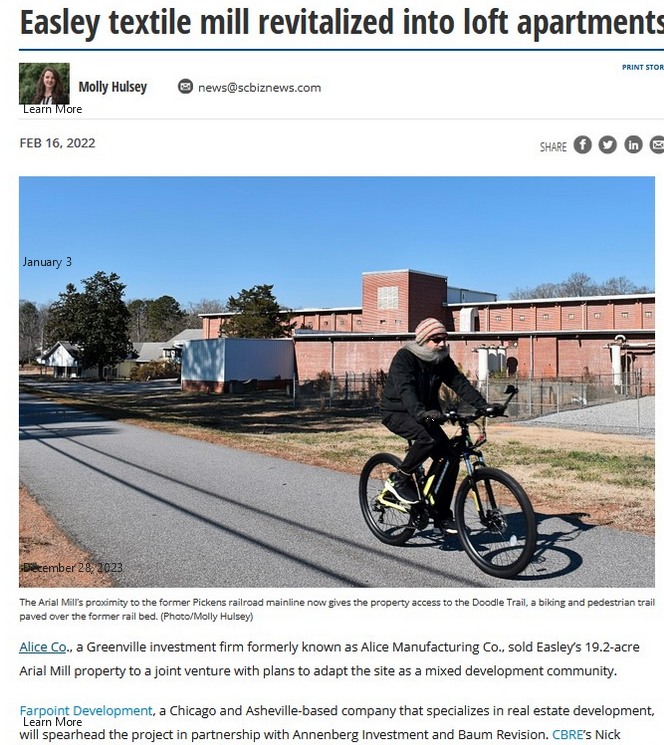Click Learn More below Farpoint Development

52,722
